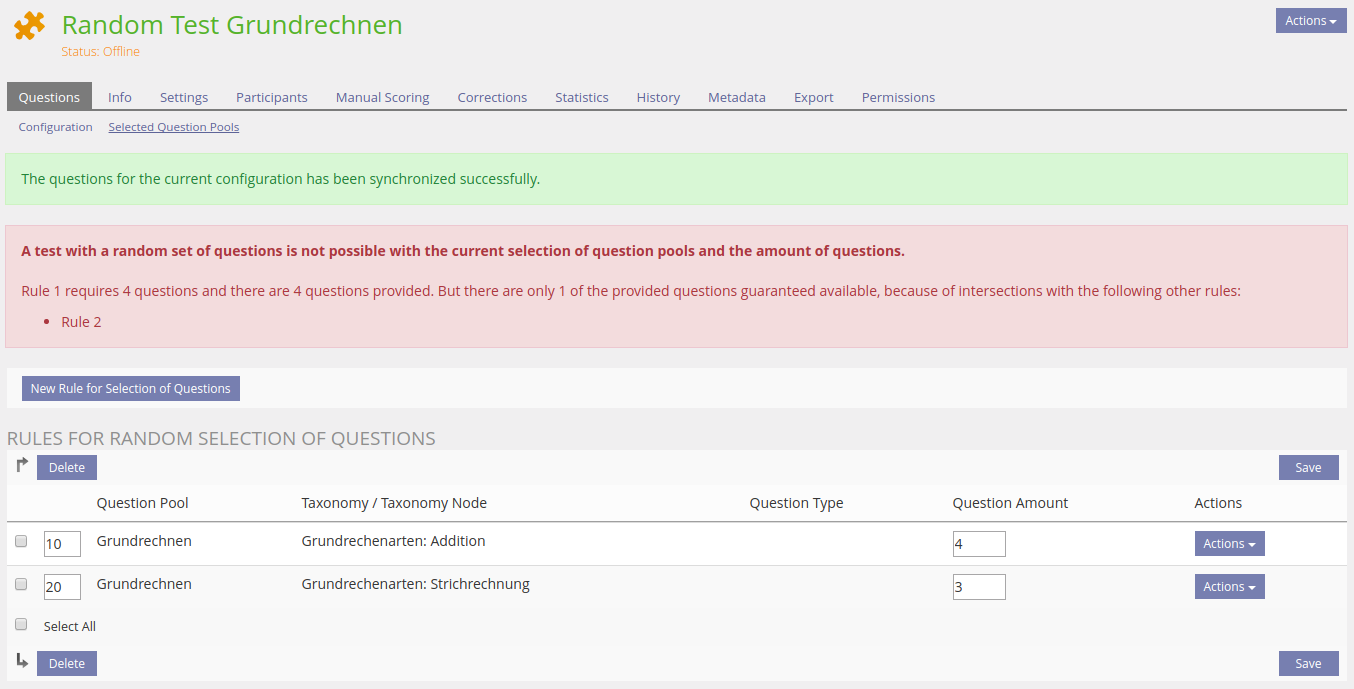The height and width of the screenshot is (689, 1354).
Task: Open Actions dropdown for Strichrechnung rule
Action: pos(1229,587)
